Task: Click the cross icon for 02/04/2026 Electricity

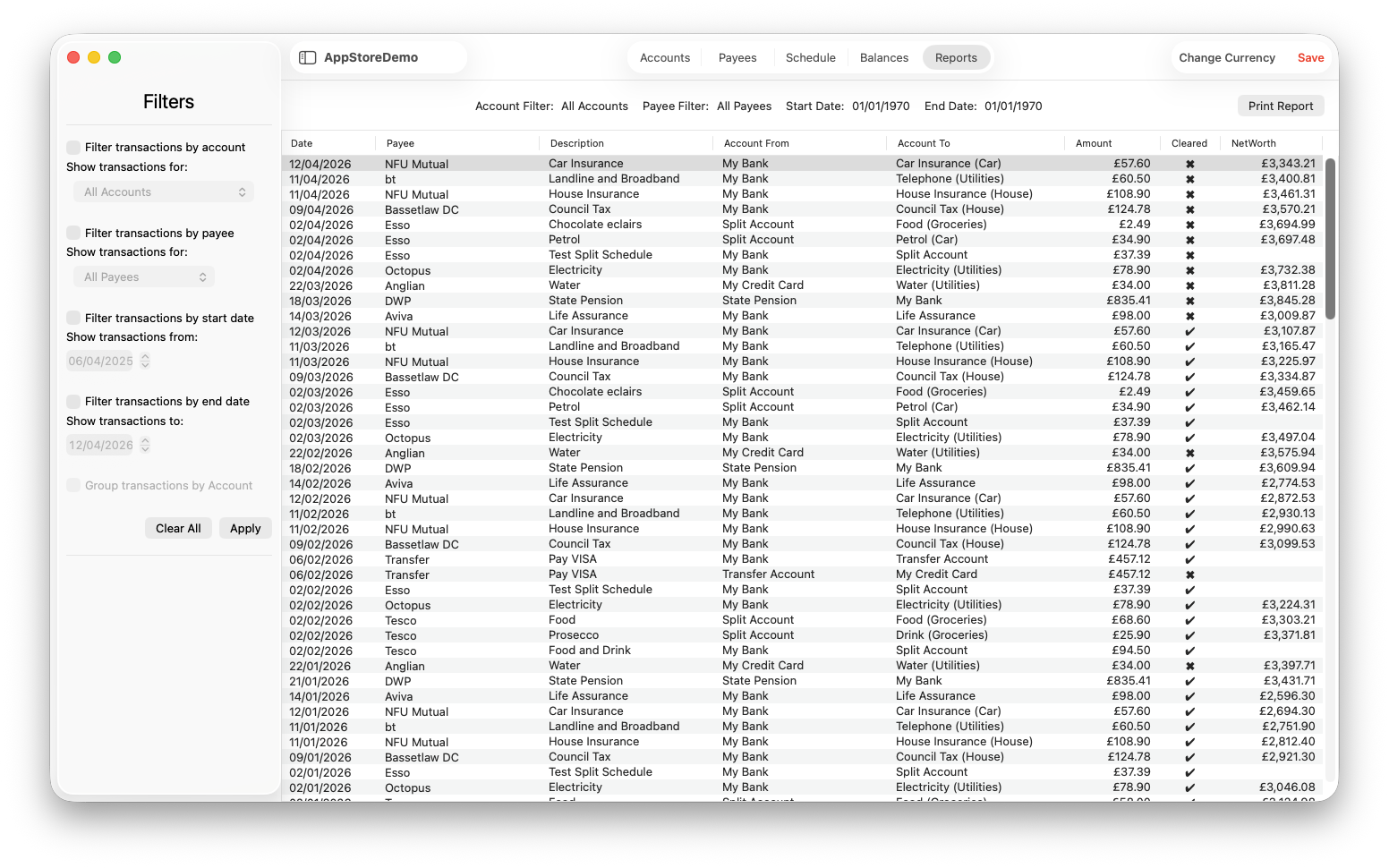Action: pyautogui.click(x=1190, y=270)
